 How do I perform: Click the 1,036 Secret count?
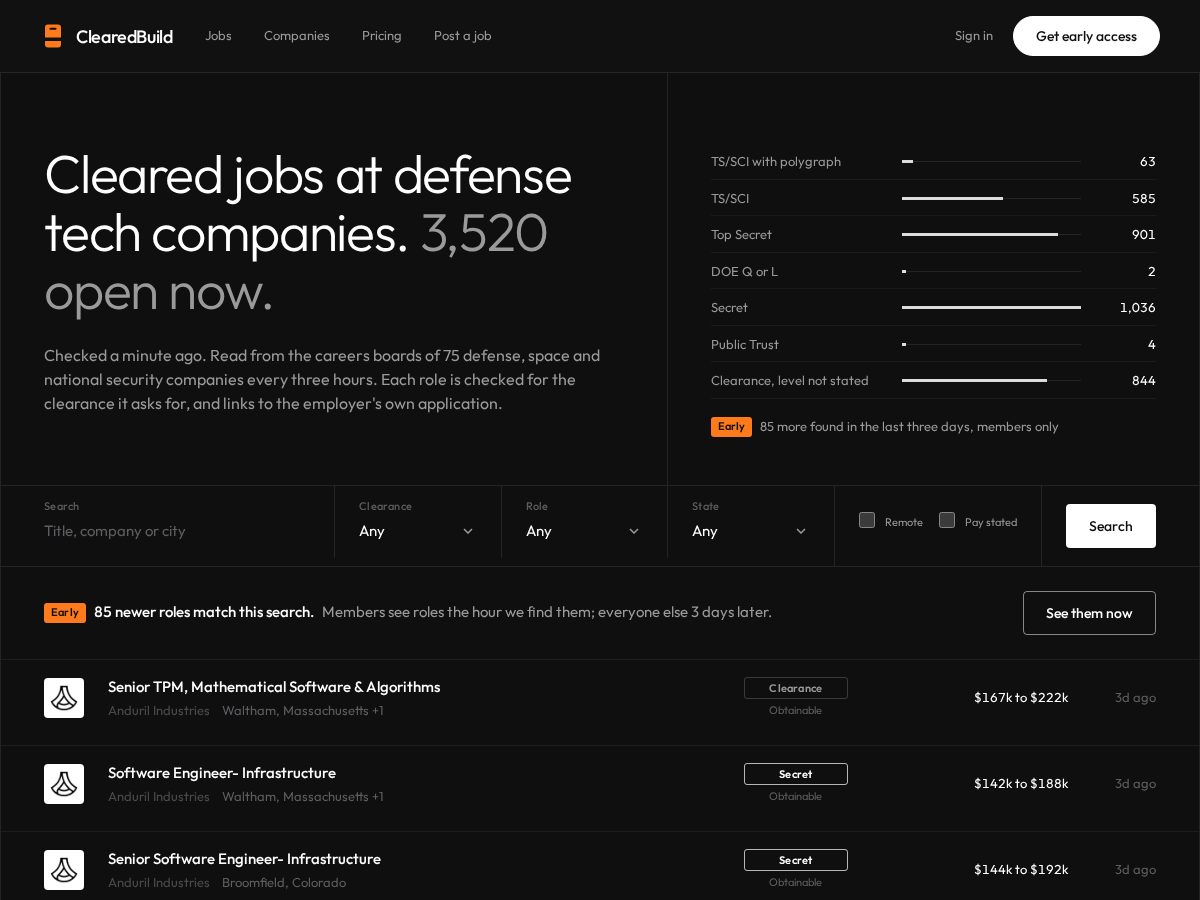point(1138,307)
